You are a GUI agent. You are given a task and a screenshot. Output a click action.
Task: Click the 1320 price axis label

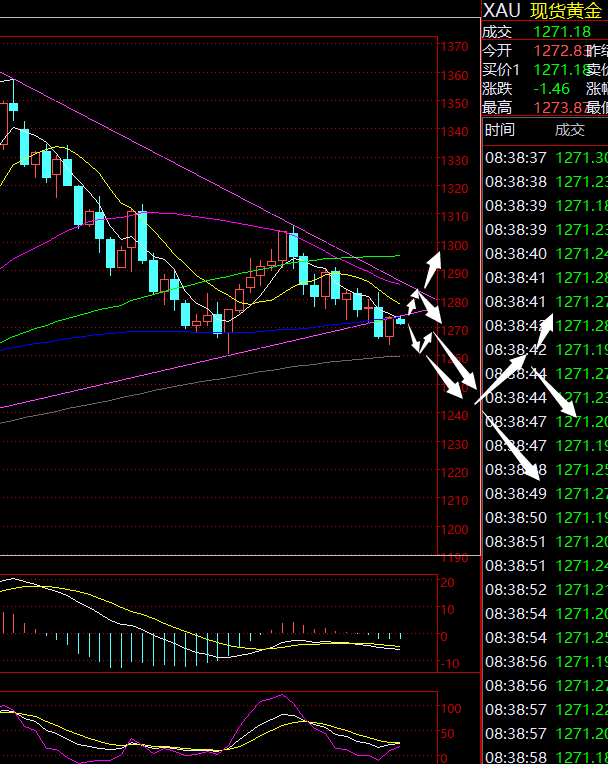(x=455, y=189)
